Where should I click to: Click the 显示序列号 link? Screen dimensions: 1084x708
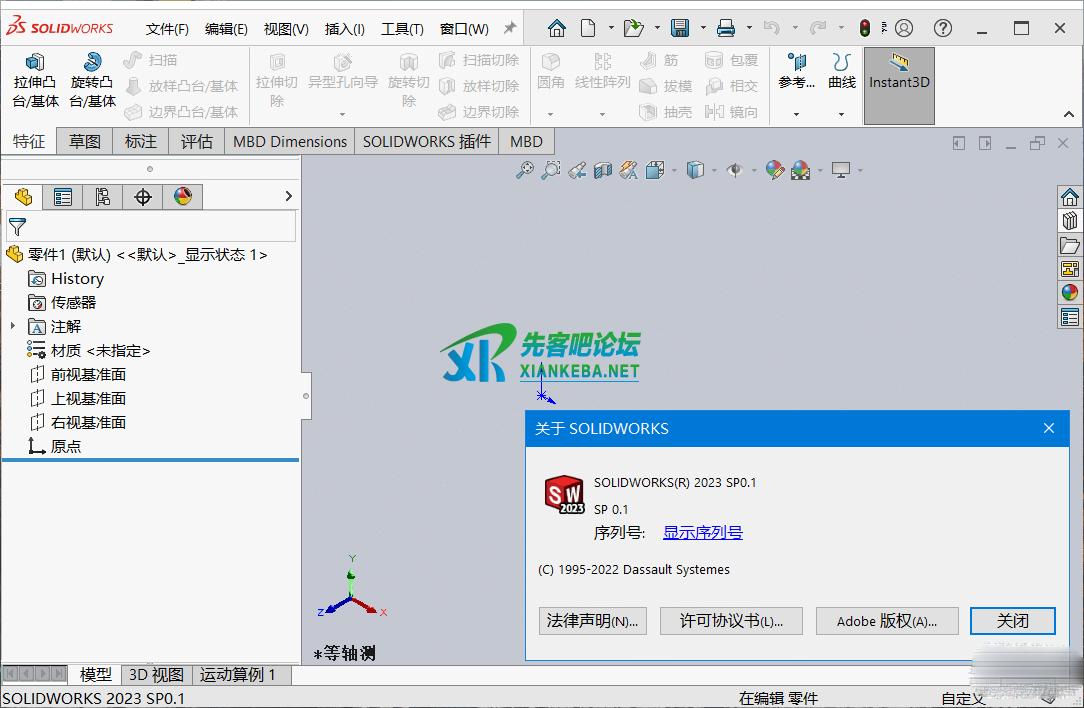pos(703,533)
